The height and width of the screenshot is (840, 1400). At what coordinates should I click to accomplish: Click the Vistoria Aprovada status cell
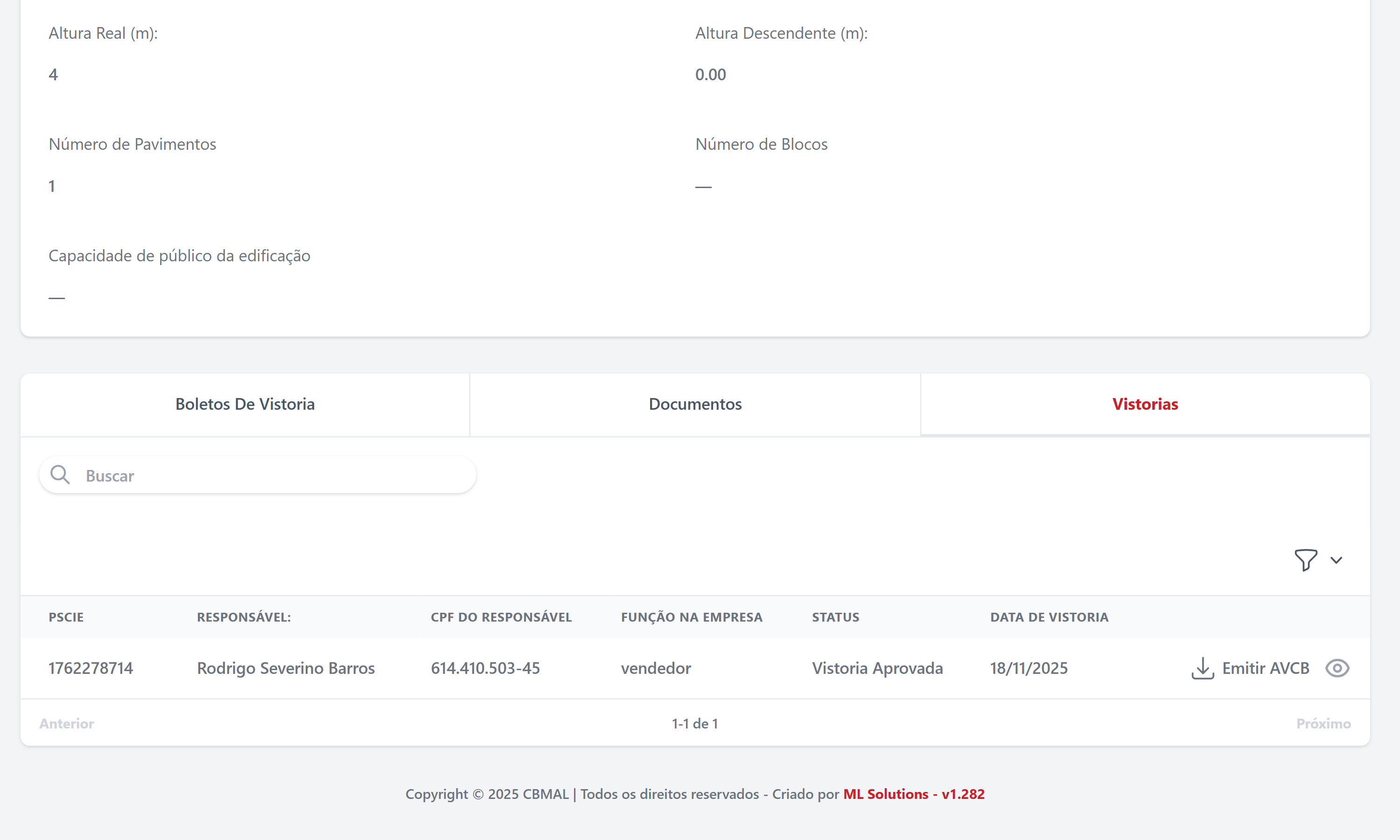[x=877, y=668]
